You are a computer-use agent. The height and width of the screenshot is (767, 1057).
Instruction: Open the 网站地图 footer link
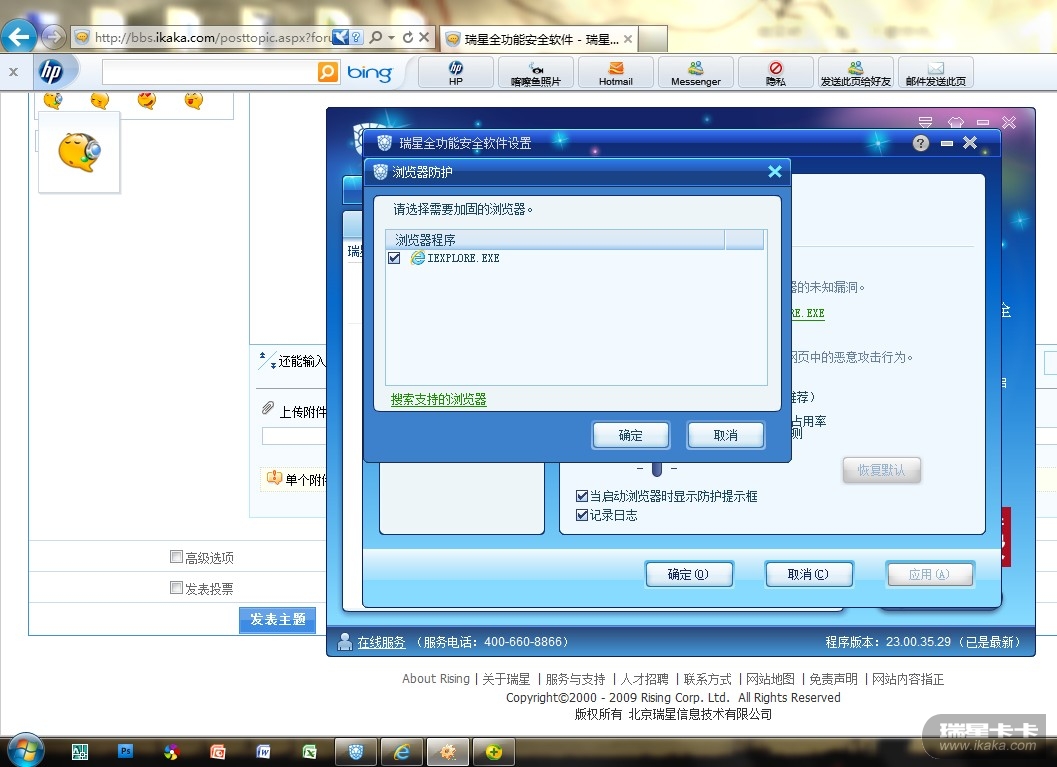tap(771, 679)
